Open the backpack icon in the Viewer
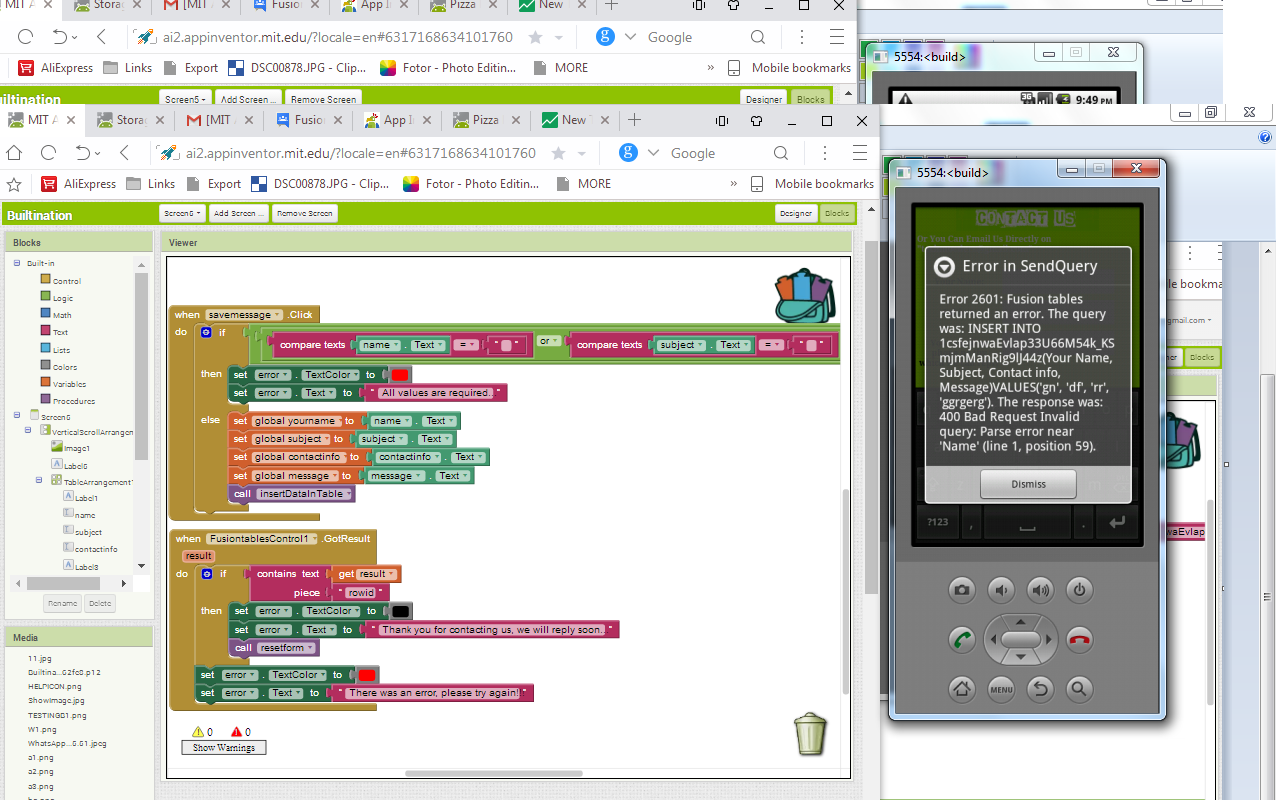This screenshot has height=800, width=1280. [805, 296]
